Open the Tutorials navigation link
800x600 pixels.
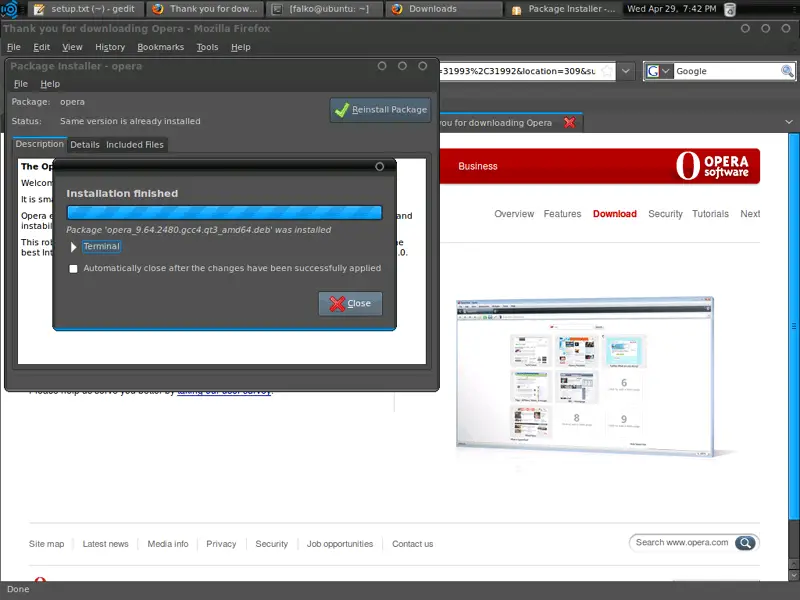[x=710, y=214]
